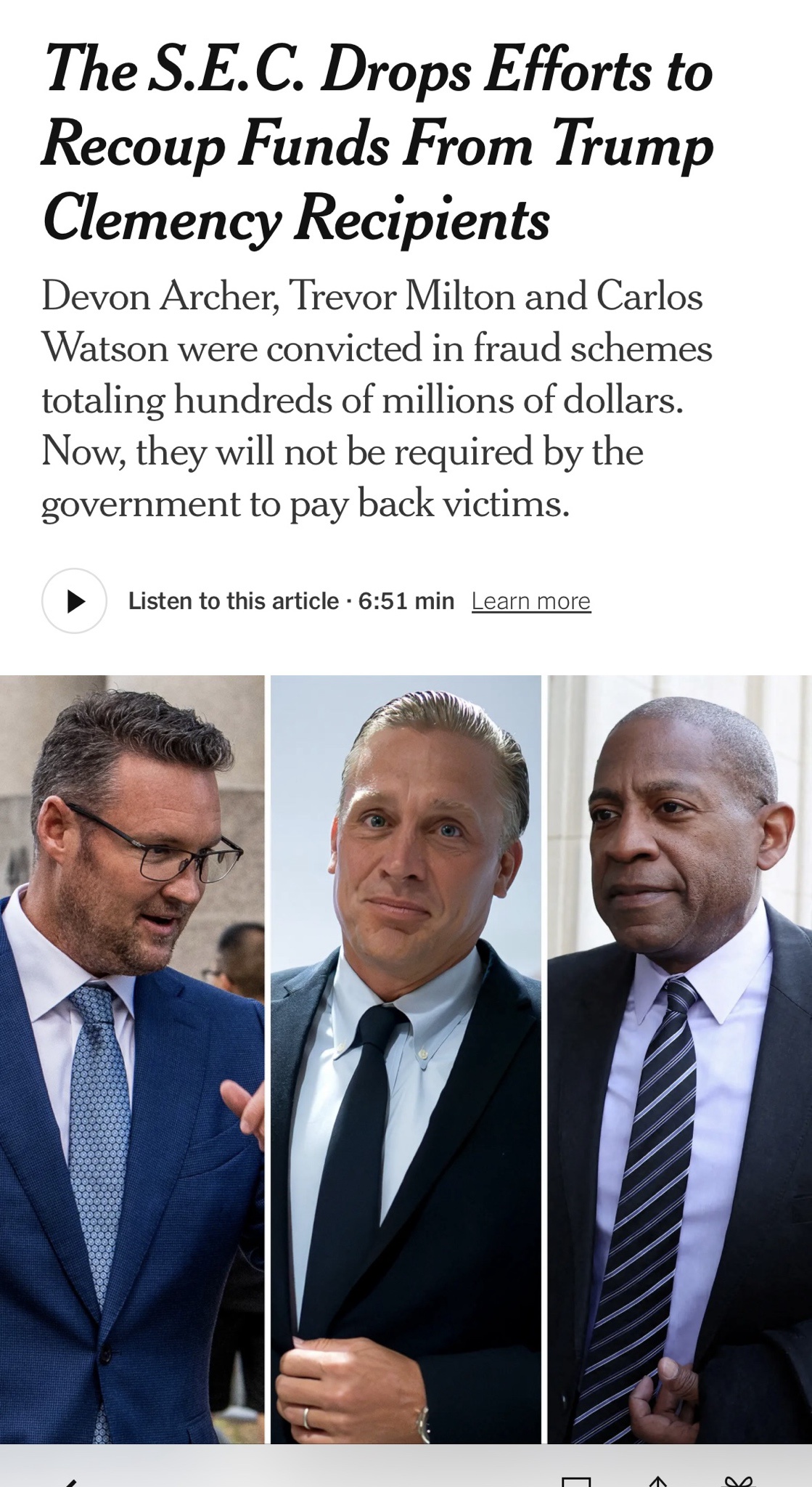Tap the 'Listen to this article' label

point(234,601)
